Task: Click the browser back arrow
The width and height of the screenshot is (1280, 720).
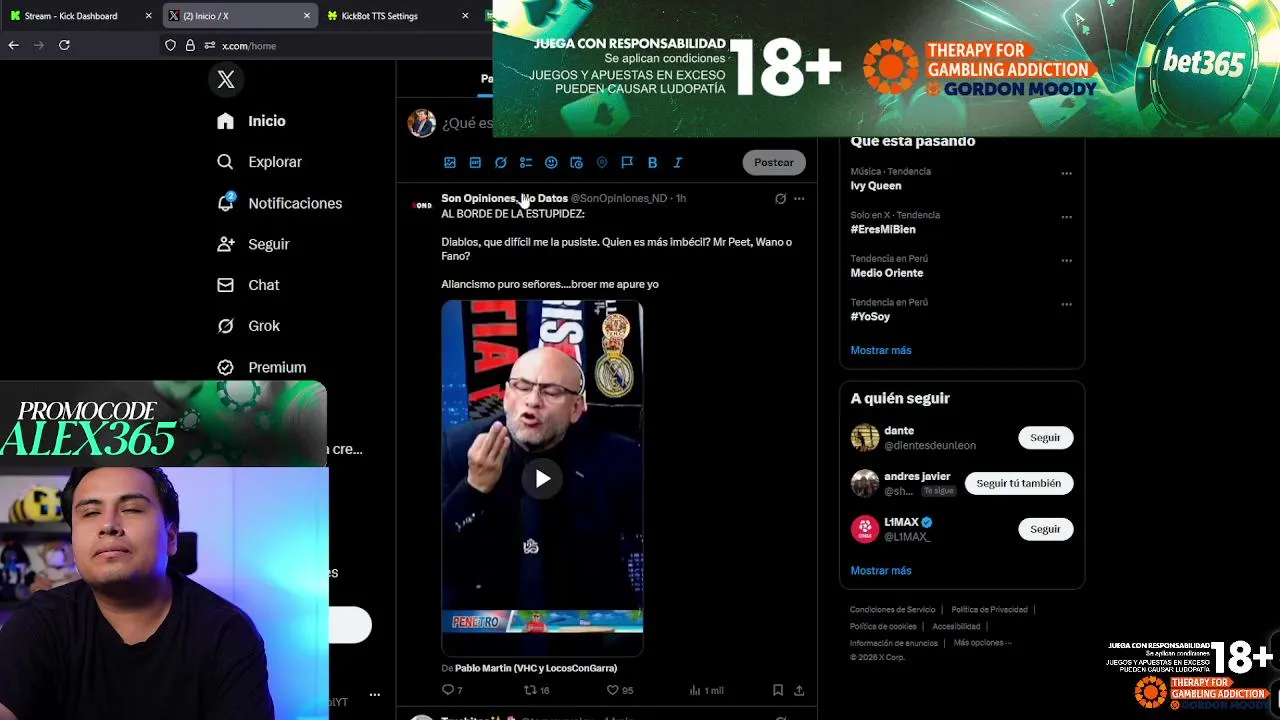Action: pos(13,45)
